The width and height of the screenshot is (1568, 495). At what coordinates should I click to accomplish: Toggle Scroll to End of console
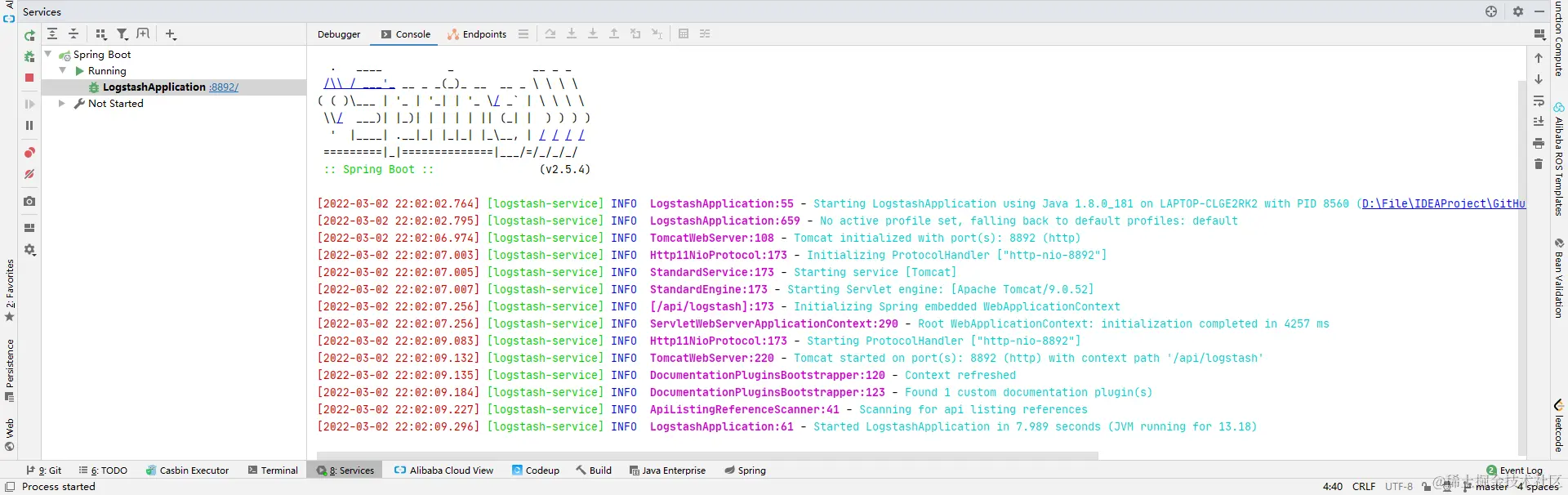coord(1539,122)
